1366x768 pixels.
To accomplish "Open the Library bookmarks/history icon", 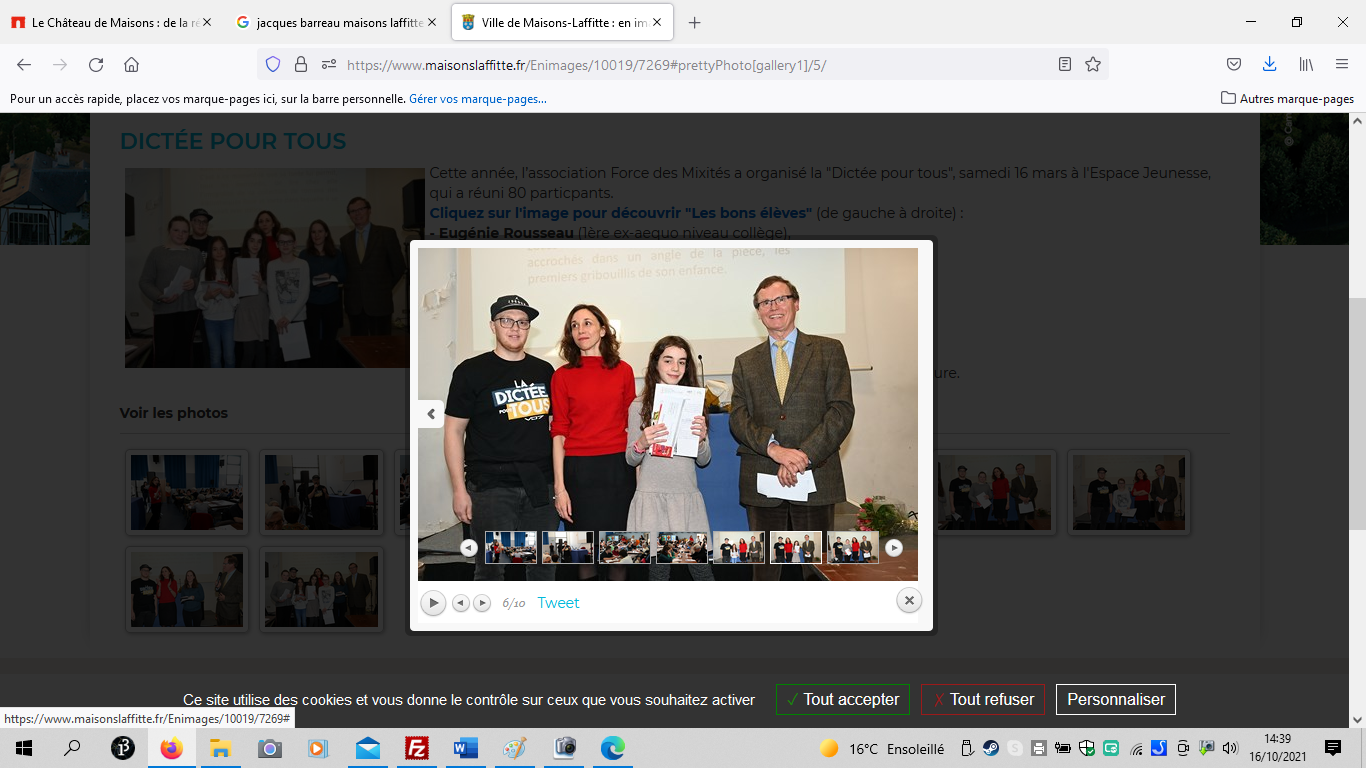I will pos(1306,64).
